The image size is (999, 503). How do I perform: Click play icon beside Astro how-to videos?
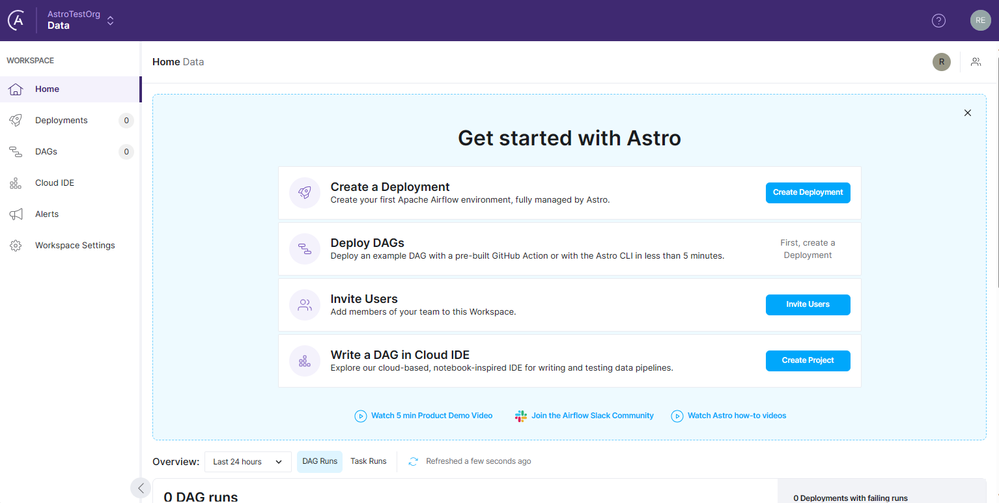point(677,416)
